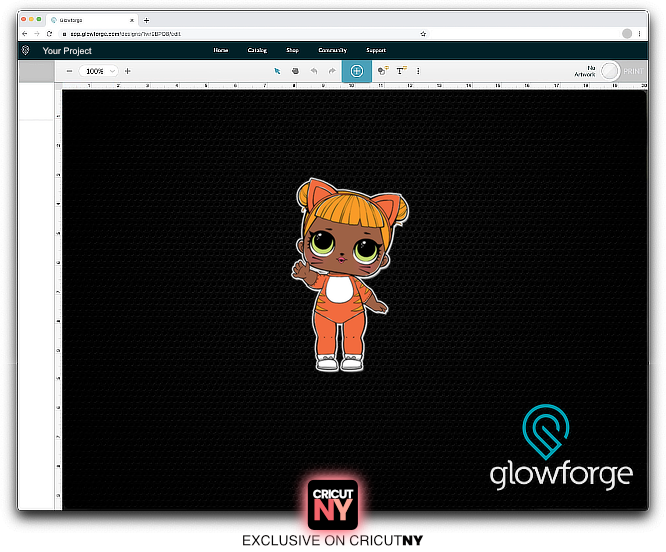The height and width of the screenshot is (552, 666).
Task: Open the Chrome three-dot menu
Action: pyautogui.click(x=639, y=34)
